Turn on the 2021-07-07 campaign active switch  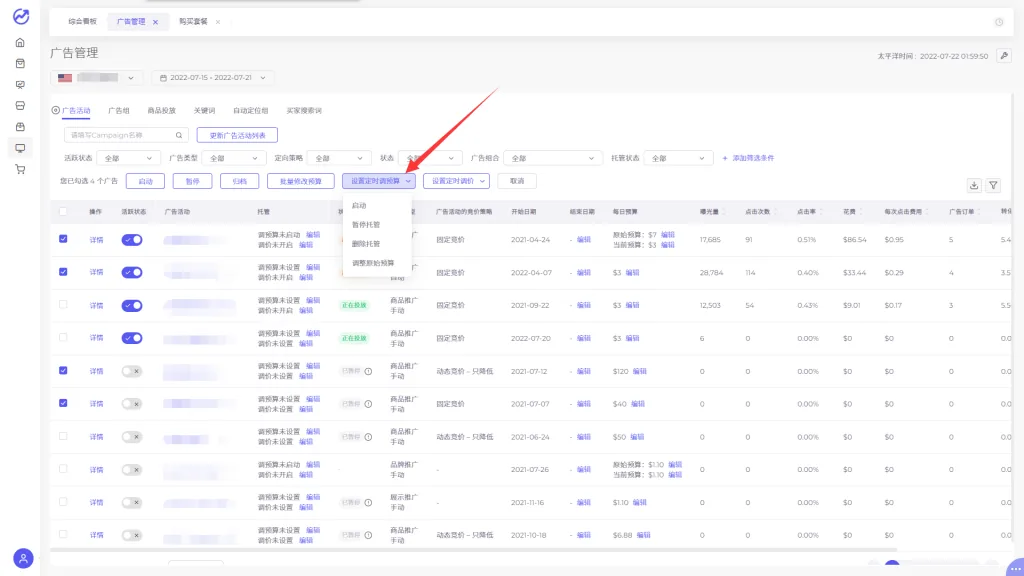tap(132, 404)
